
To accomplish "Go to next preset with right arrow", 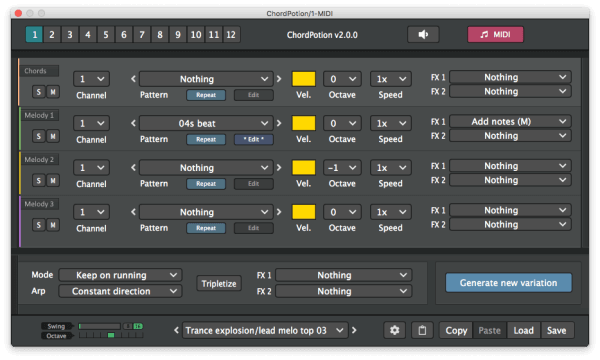I will [x=354, y=330].
